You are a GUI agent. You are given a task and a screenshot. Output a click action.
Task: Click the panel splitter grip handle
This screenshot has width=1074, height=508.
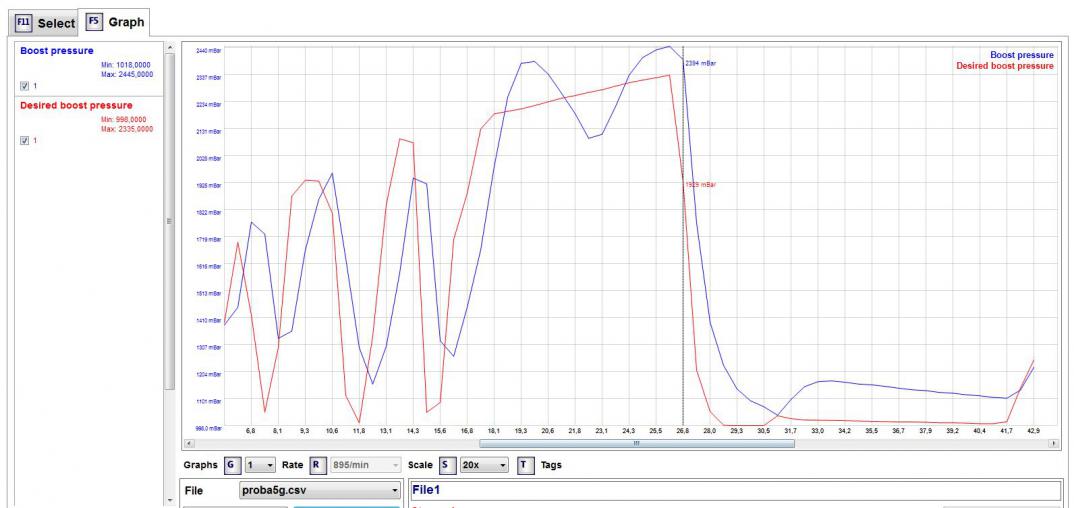(170, 221)
